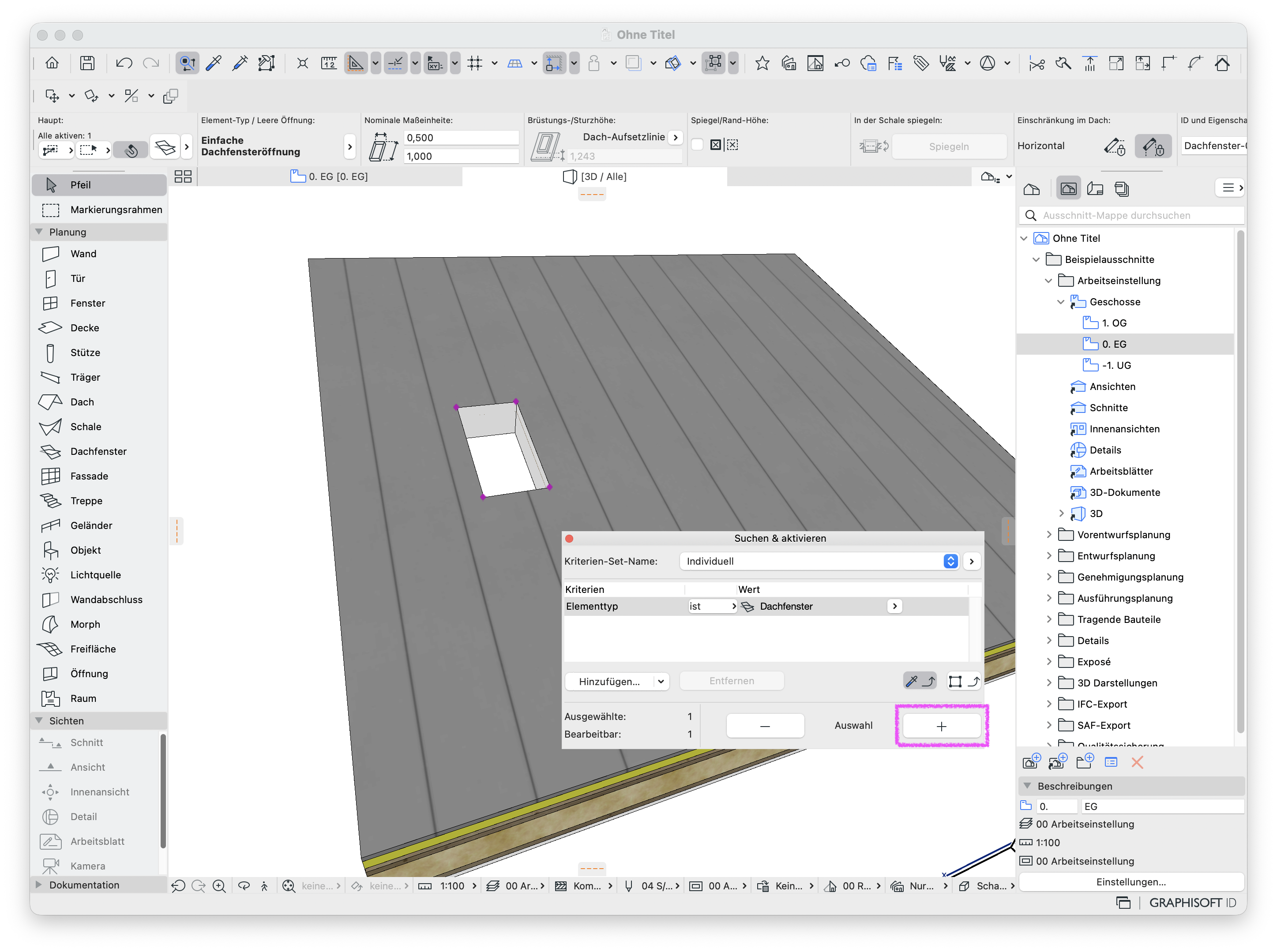Collapse the Planung section
Viewport: 1277px width, 952px height.
click(x=39, y=232)
